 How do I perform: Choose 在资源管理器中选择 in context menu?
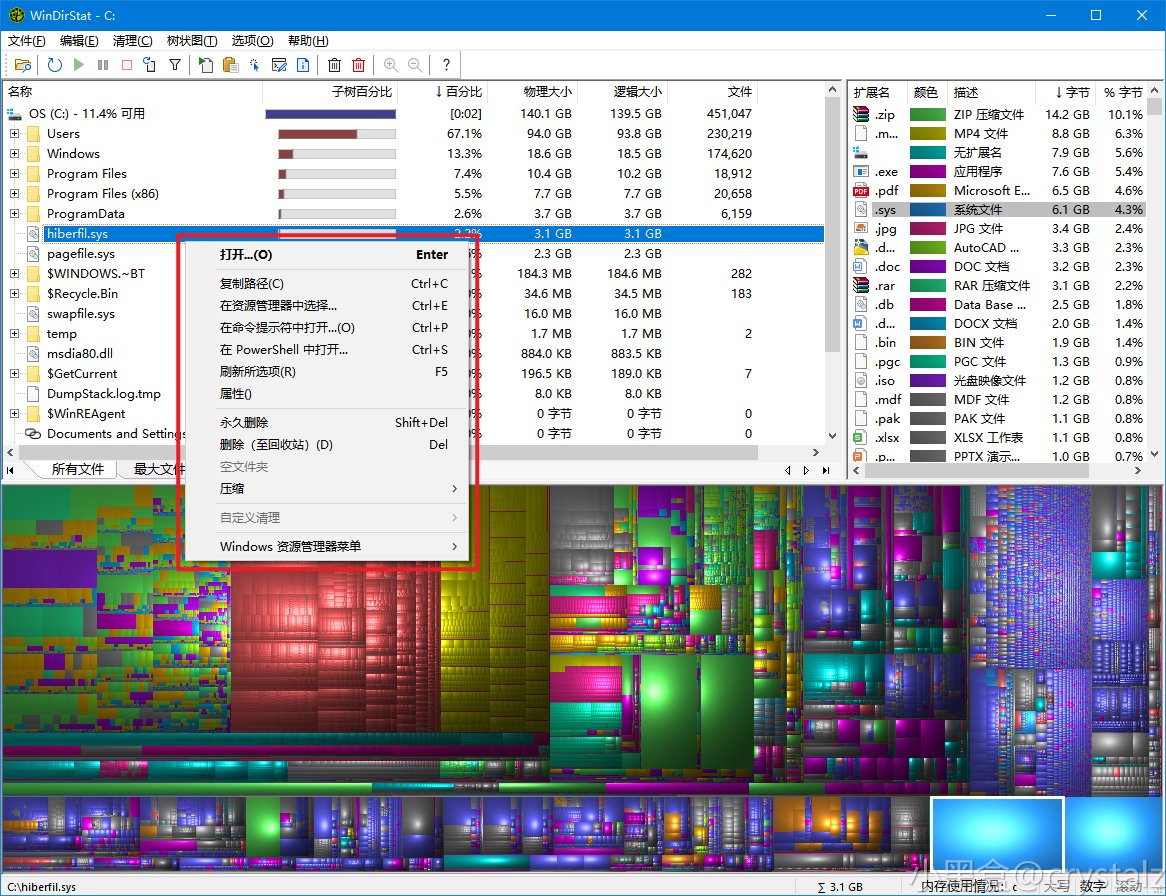coord(326,306)
